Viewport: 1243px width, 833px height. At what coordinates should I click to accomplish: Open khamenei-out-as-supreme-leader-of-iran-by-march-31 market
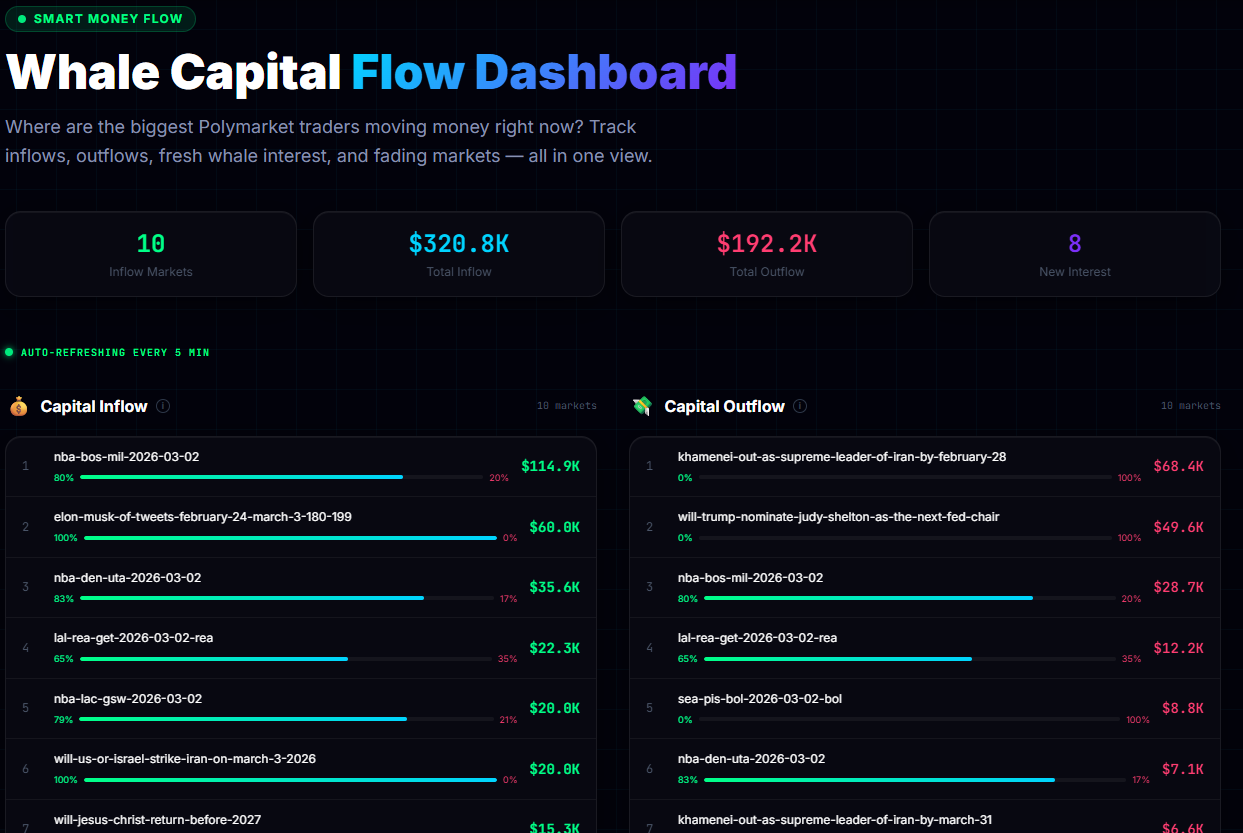pyautogui.click(x=925, y=817)
